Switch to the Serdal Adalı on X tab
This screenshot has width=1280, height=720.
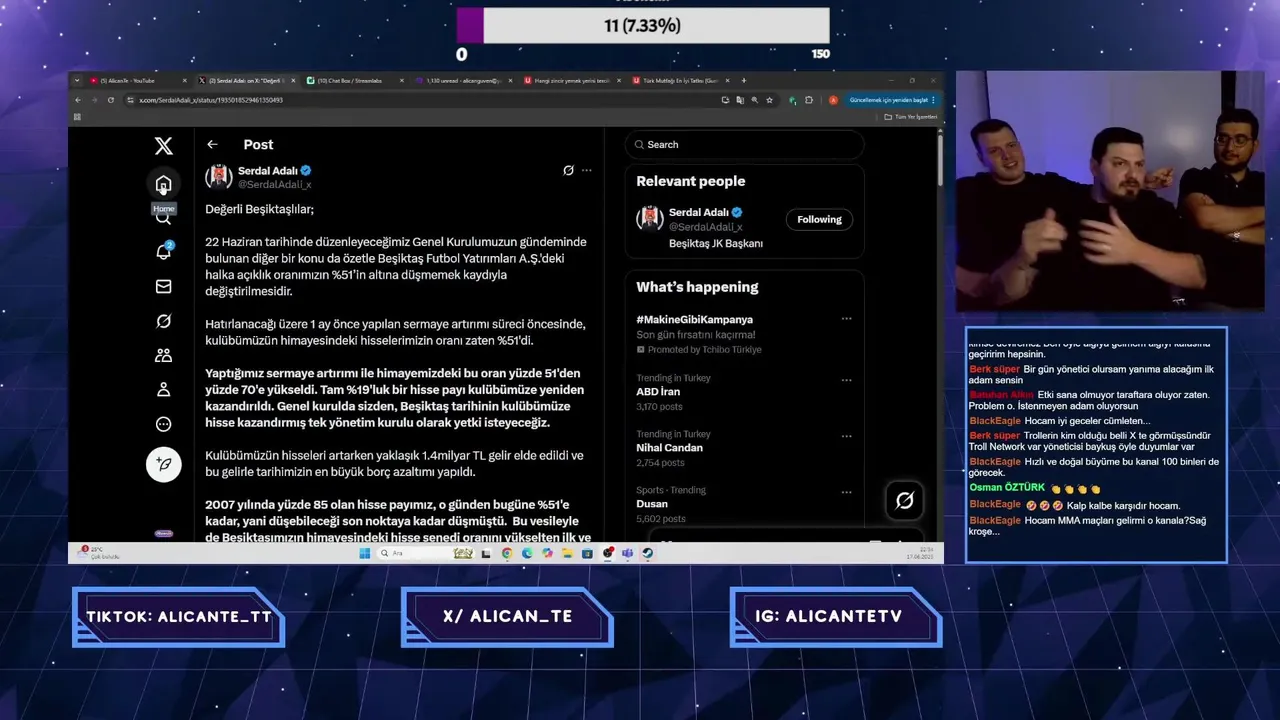point(245,80)
